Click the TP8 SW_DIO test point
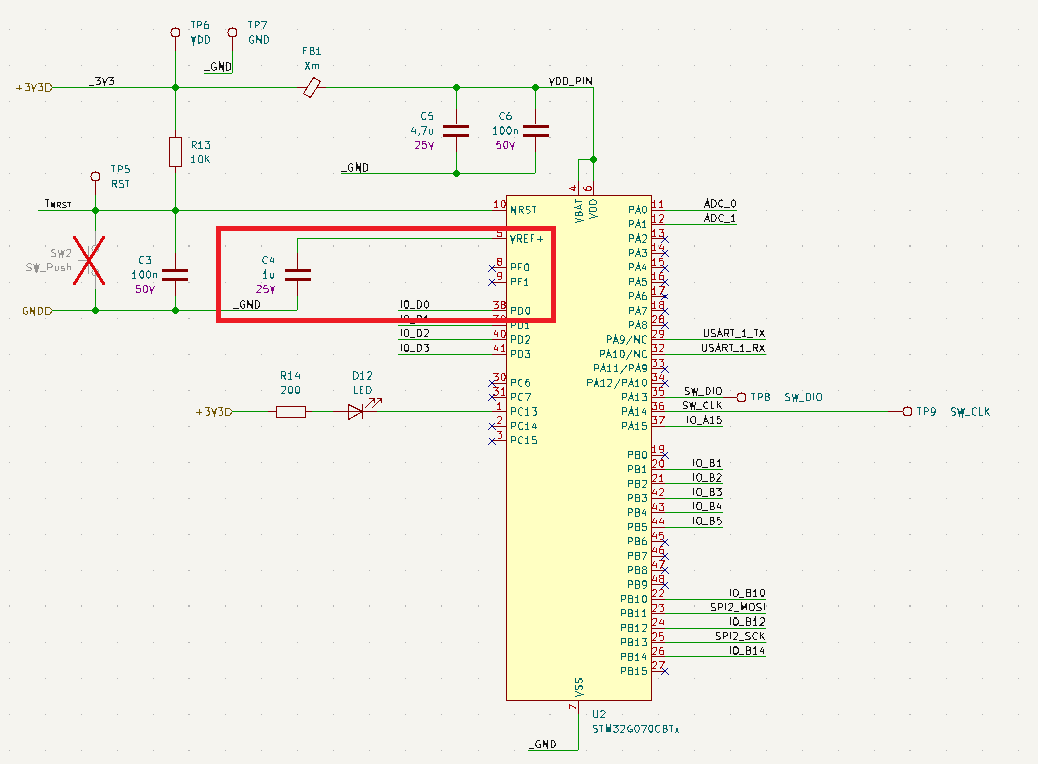1038x764 pixels. pyautogui.click(x=742, y=396)
